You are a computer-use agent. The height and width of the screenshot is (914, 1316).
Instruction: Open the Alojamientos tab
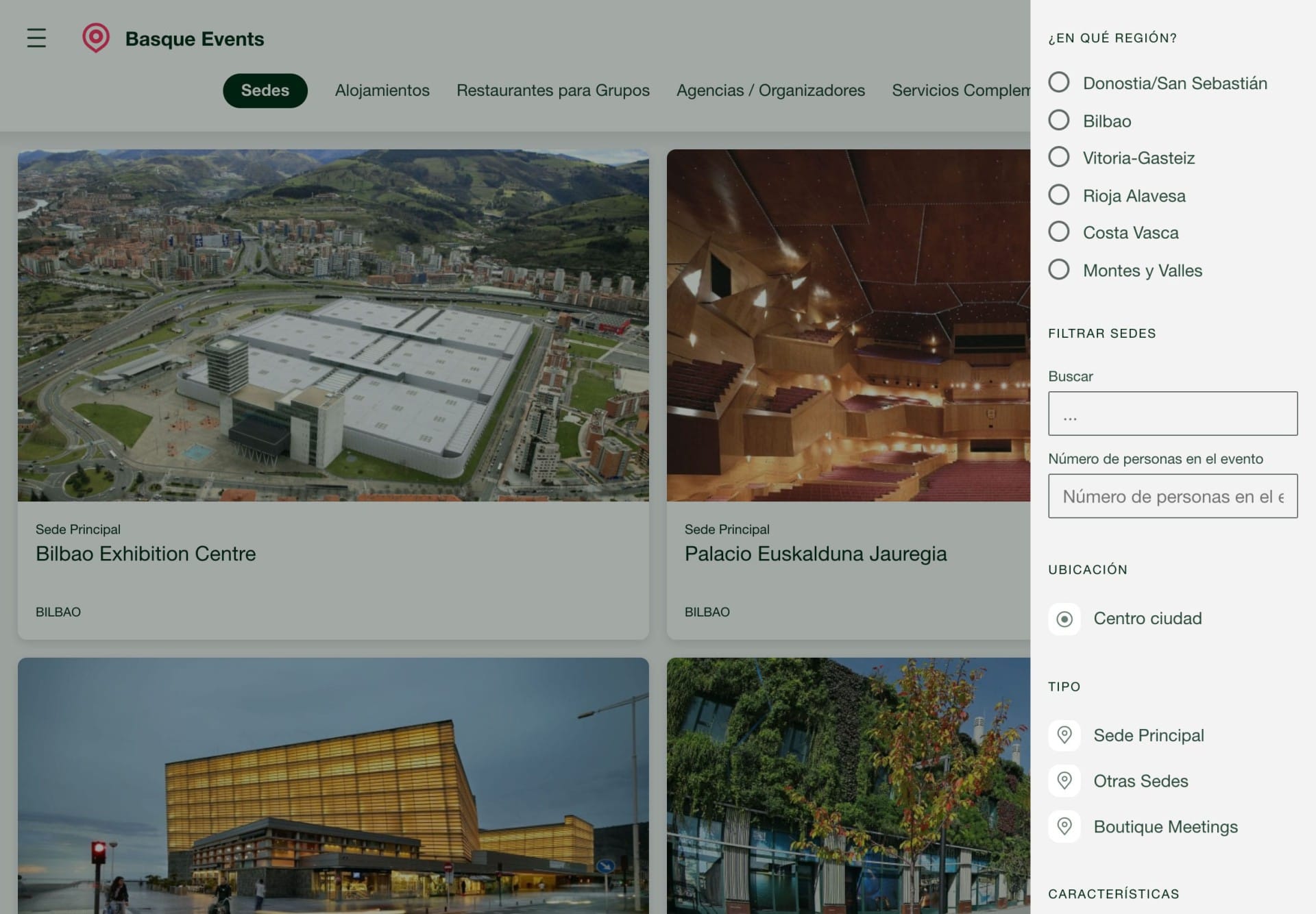point(381,90)
